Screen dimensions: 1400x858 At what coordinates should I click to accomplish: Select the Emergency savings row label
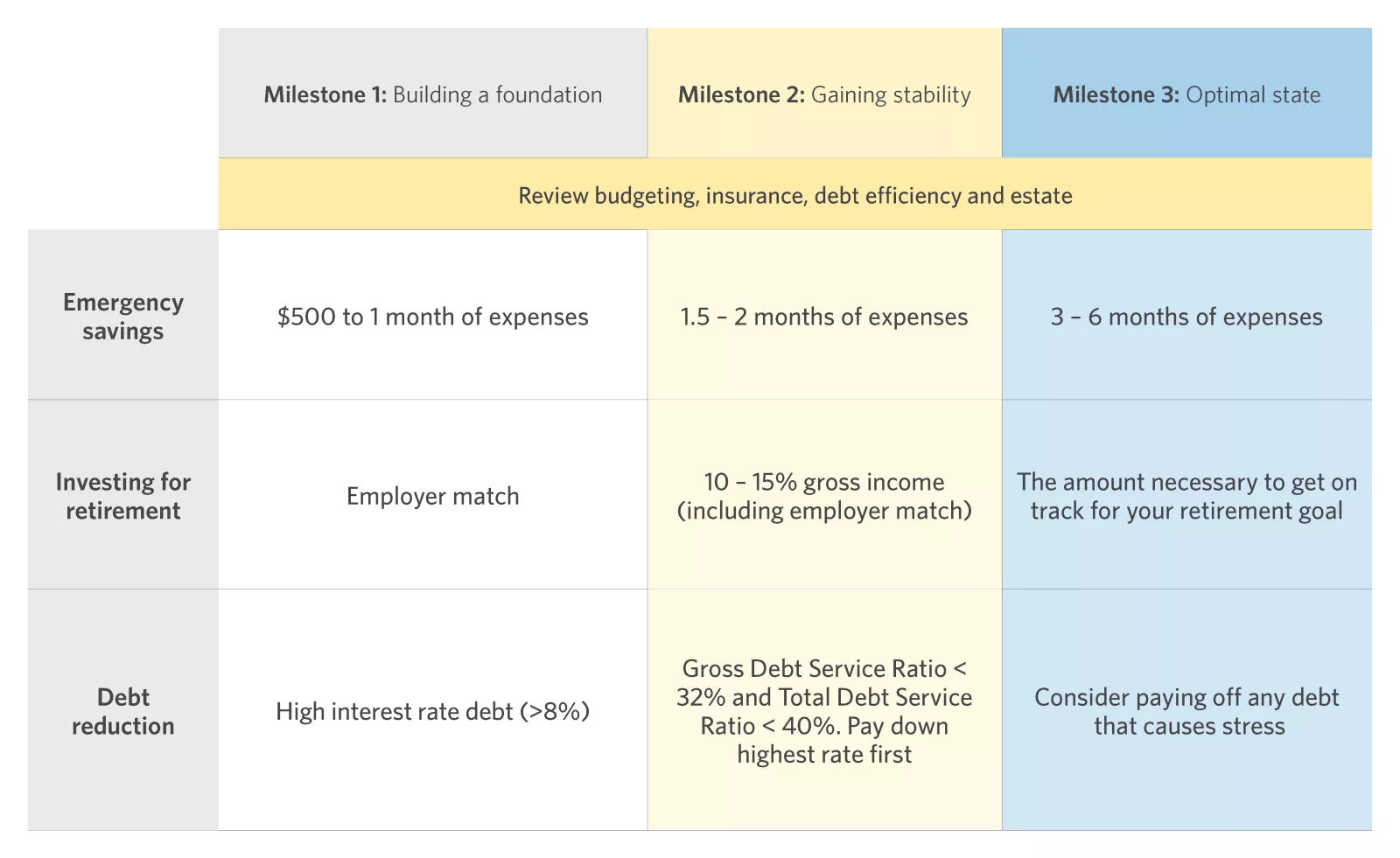click(123, 317)
